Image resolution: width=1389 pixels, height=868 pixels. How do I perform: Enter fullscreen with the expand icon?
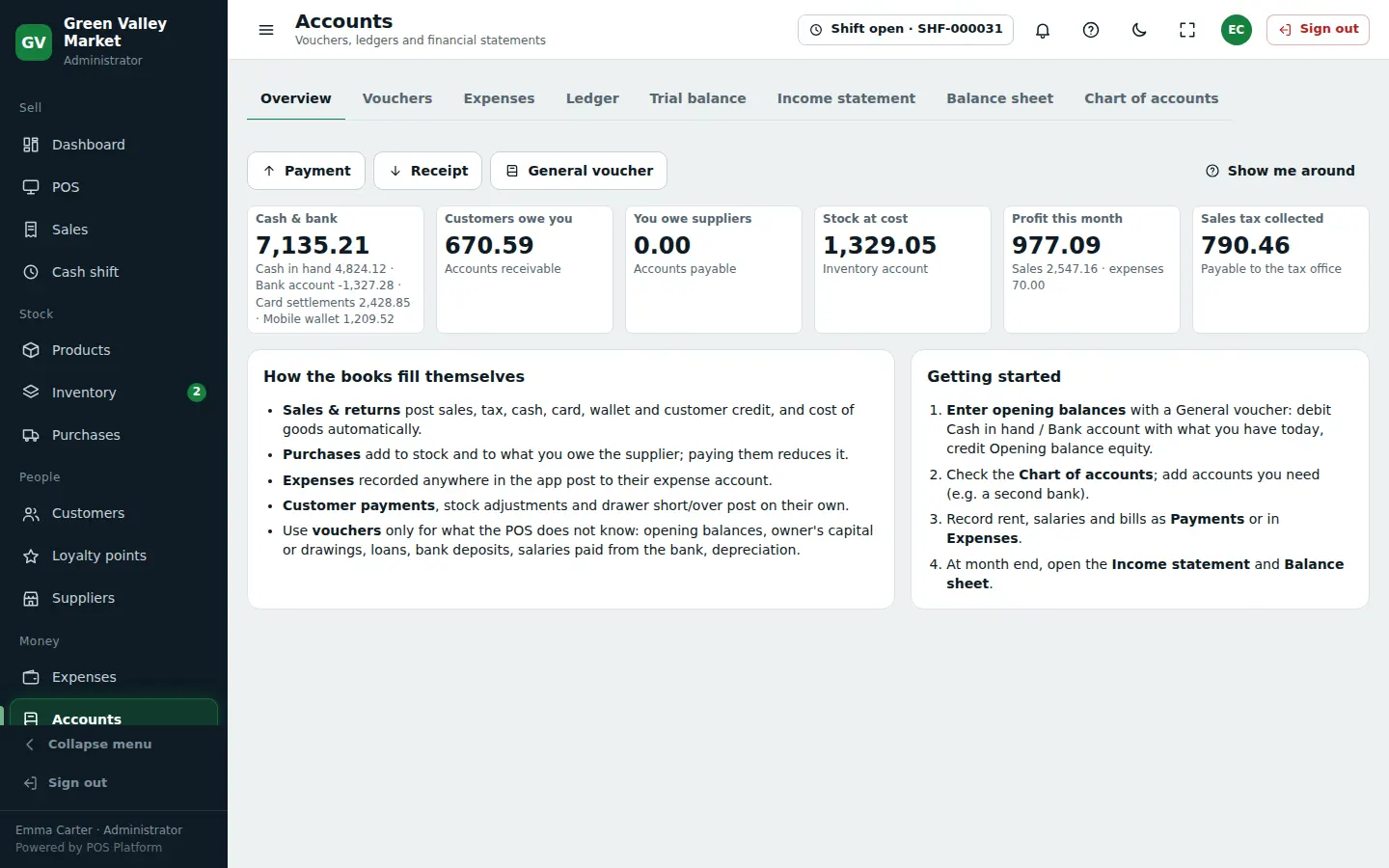1187,30
